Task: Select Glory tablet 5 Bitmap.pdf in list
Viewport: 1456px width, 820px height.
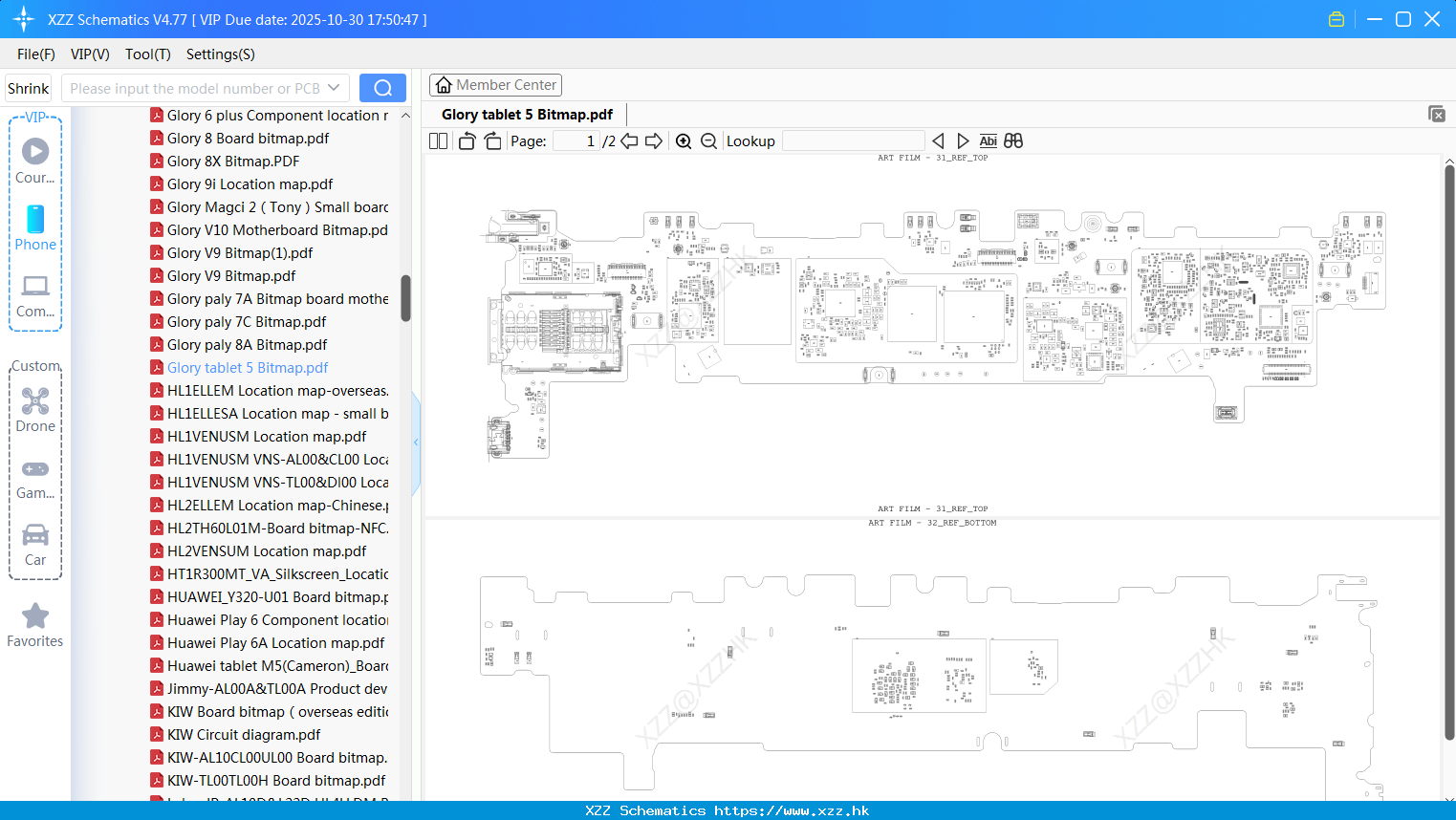Action: click(248, 368)
